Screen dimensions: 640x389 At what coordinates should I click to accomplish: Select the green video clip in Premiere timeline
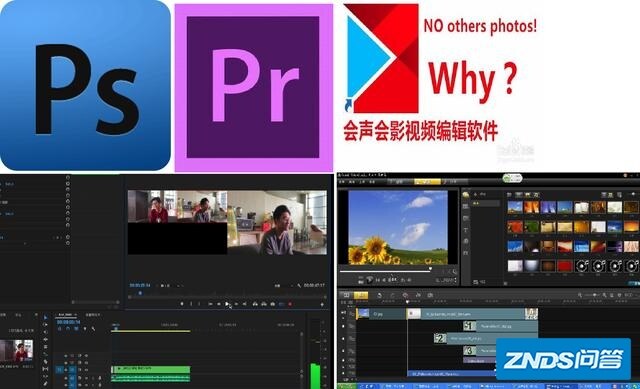tap(151, 369)
